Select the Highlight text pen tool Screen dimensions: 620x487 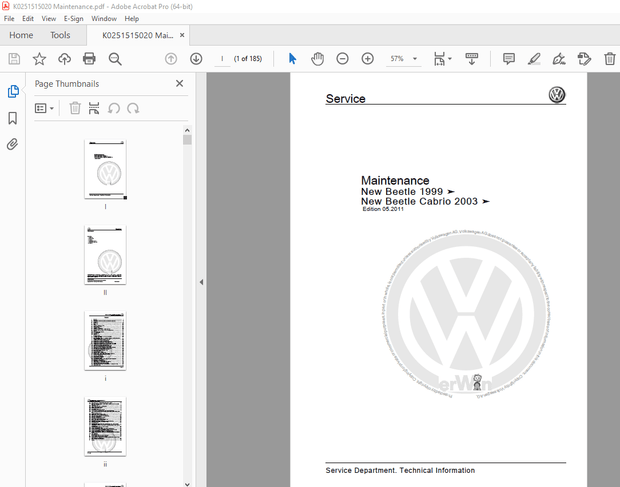point(534,59)
